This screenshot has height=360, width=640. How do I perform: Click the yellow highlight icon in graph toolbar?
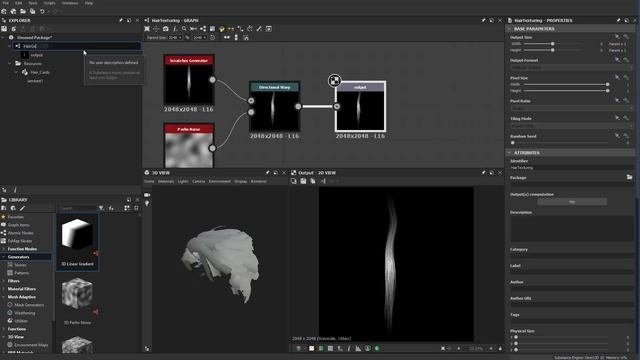[222, 29]
